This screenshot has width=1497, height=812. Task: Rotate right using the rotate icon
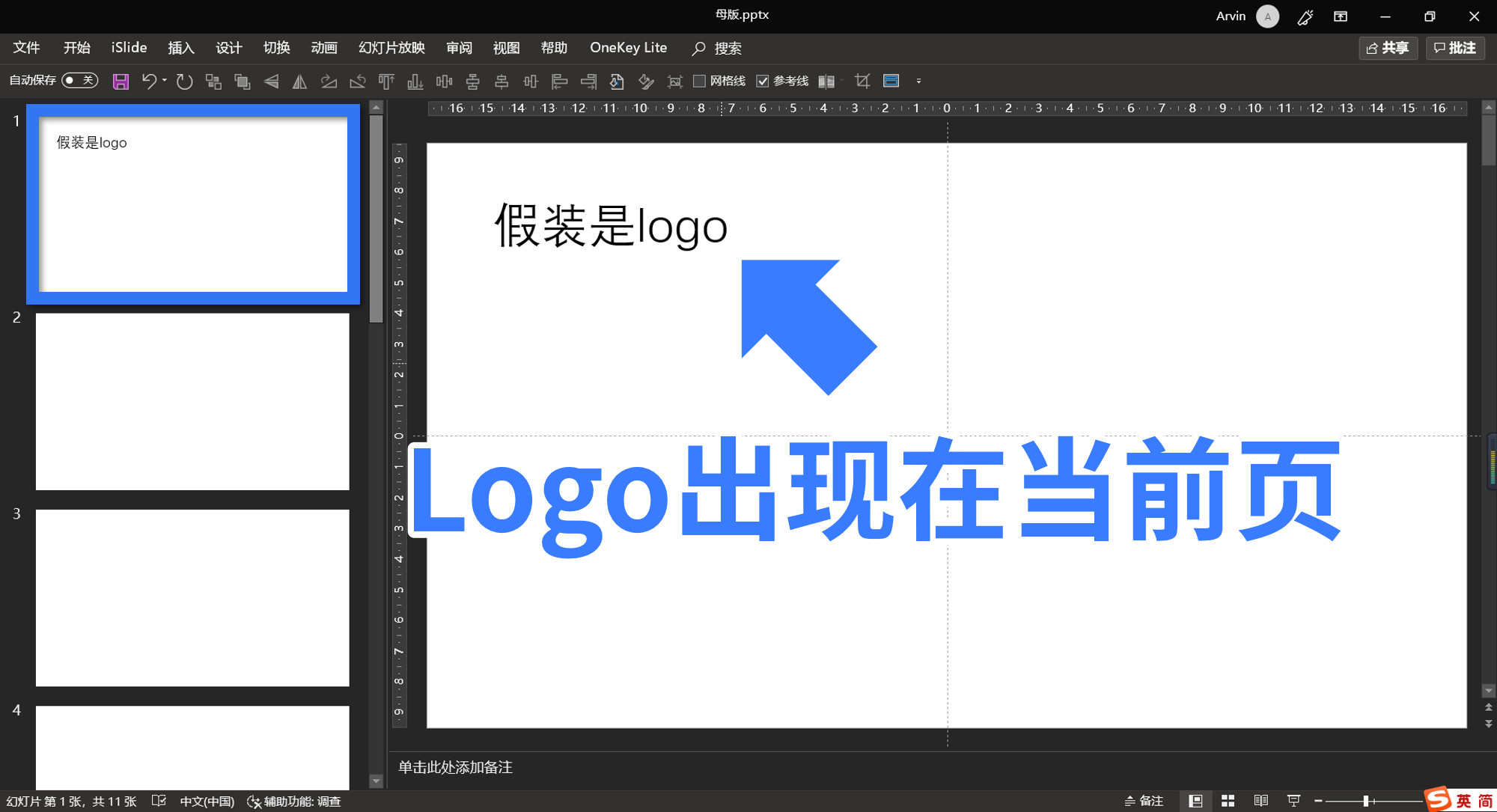(329, 81)
